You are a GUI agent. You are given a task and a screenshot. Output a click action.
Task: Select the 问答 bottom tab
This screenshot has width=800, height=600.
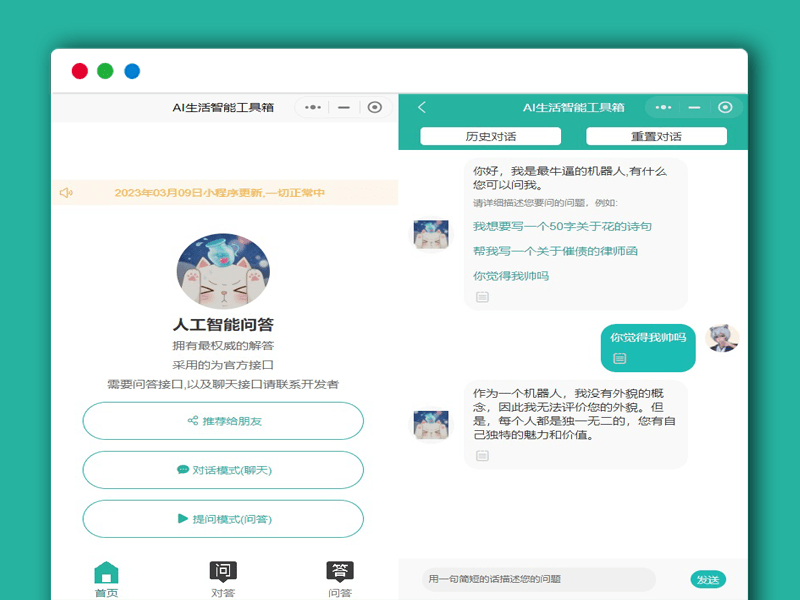340,580
